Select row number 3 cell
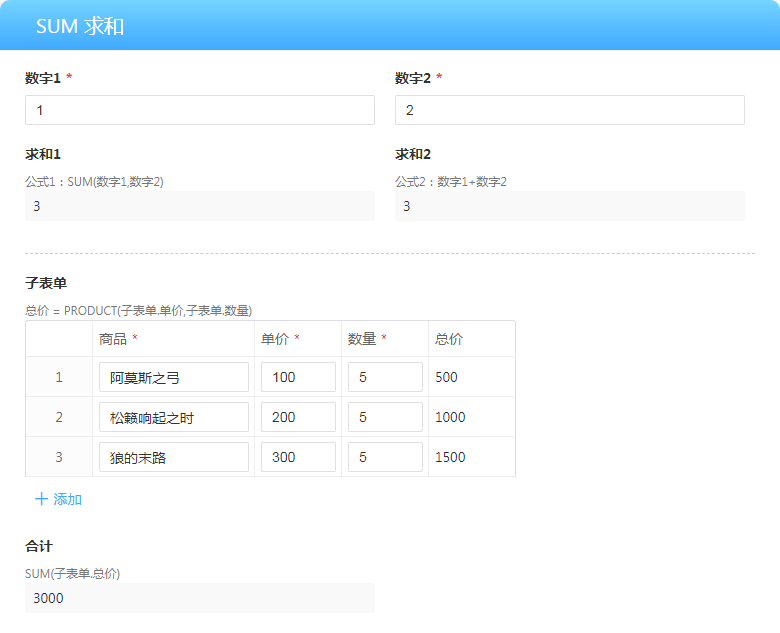 [x=59, y=457]
